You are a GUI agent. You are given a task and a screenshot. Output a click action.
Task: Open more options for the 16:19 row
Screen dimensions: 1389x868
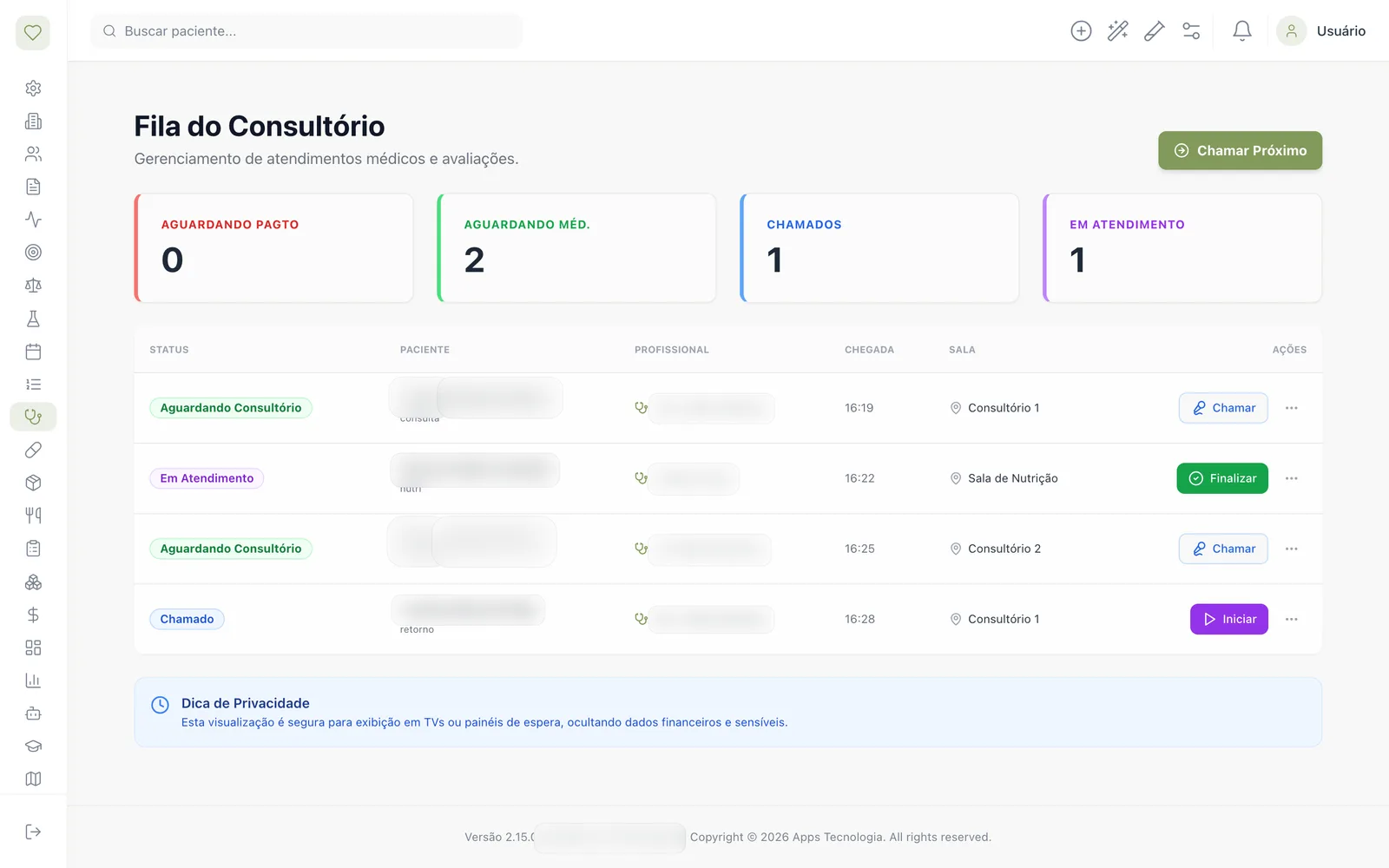[x=1292, y=408]
